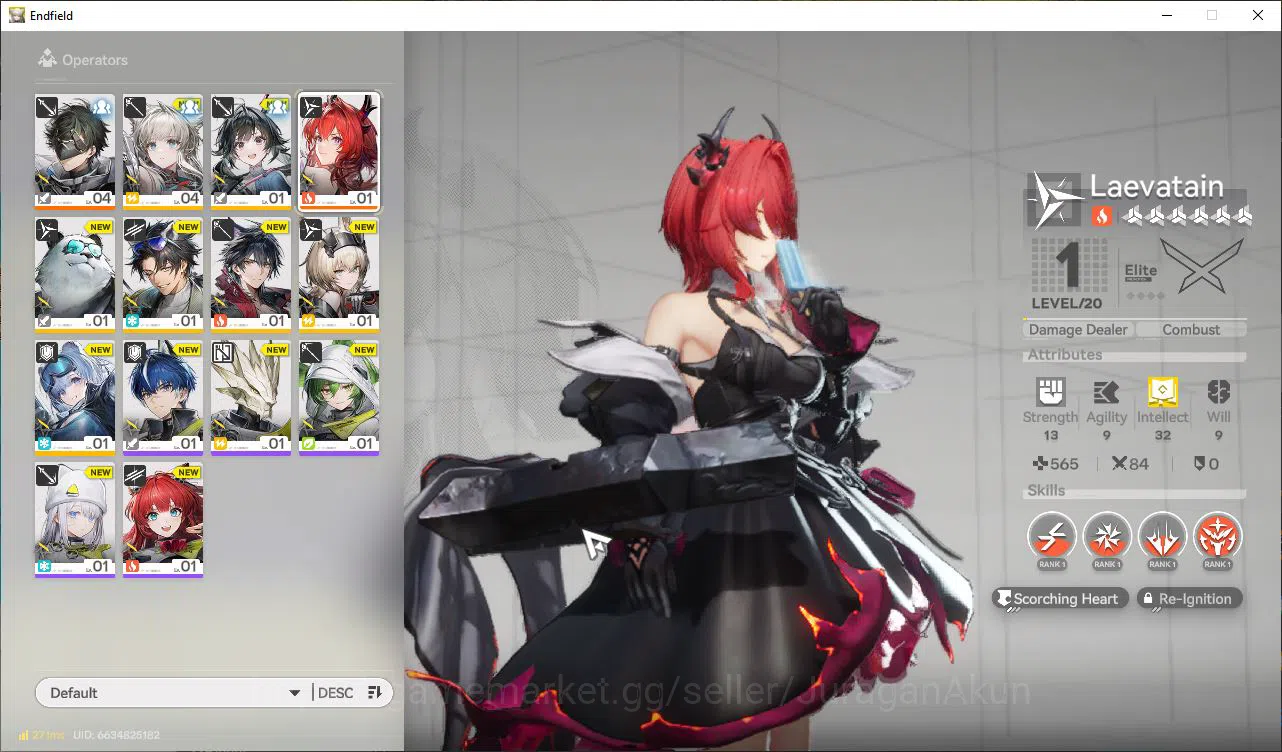Viewport: 1282px width, 752px height.
Task: Click the class icon on spiky white operator card
Action: tap(223, 353)
